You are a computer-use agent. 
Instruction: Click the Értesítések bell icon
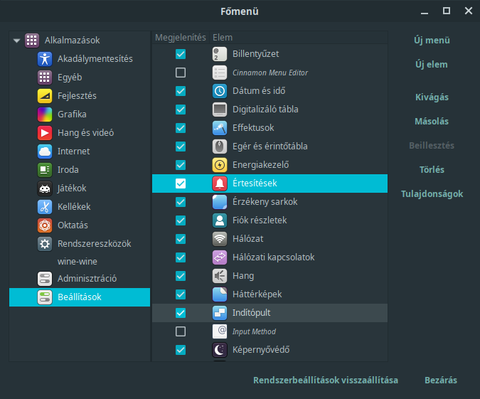coord(220,183)
